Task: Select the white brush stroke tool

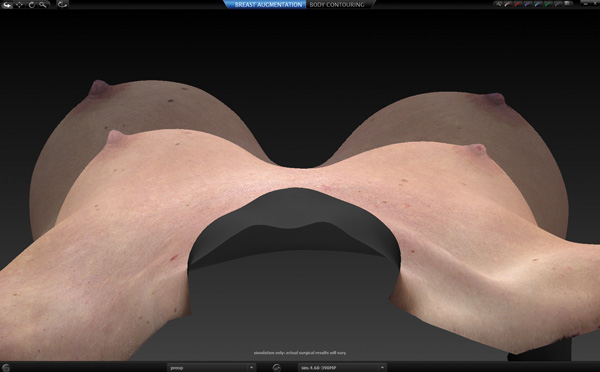Action: click(x=508, y=4)
